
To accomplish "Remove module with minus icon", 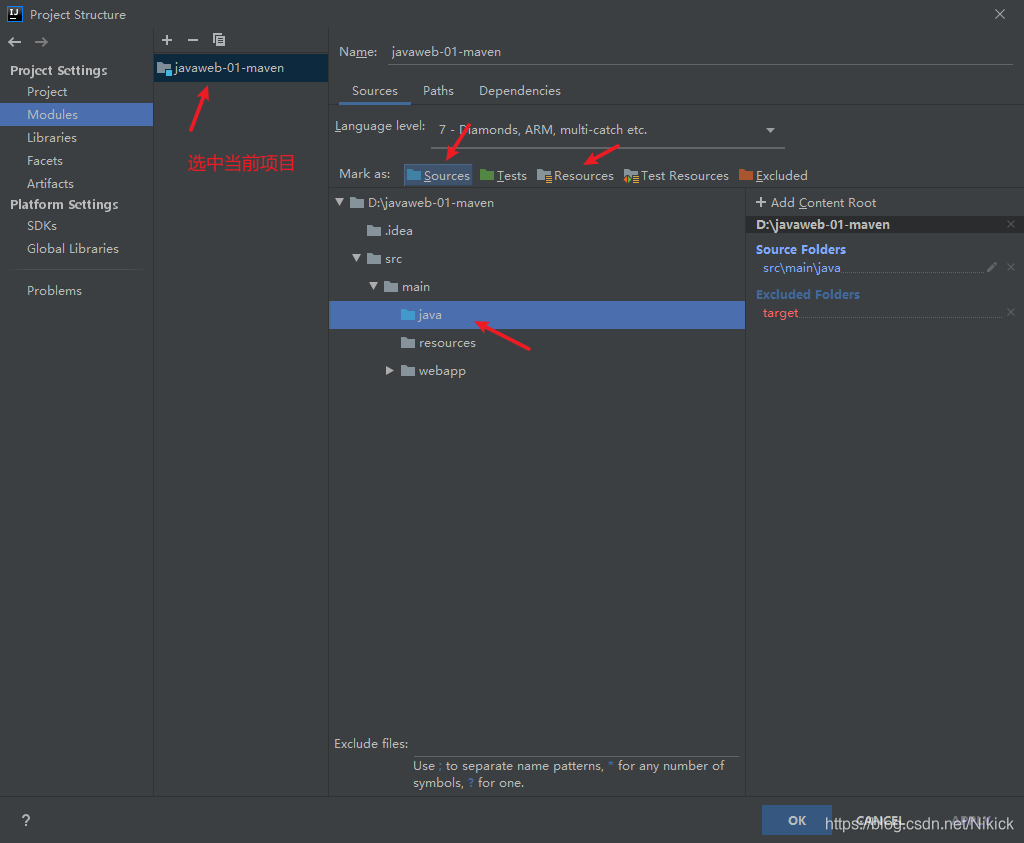I will coord(193,40).
